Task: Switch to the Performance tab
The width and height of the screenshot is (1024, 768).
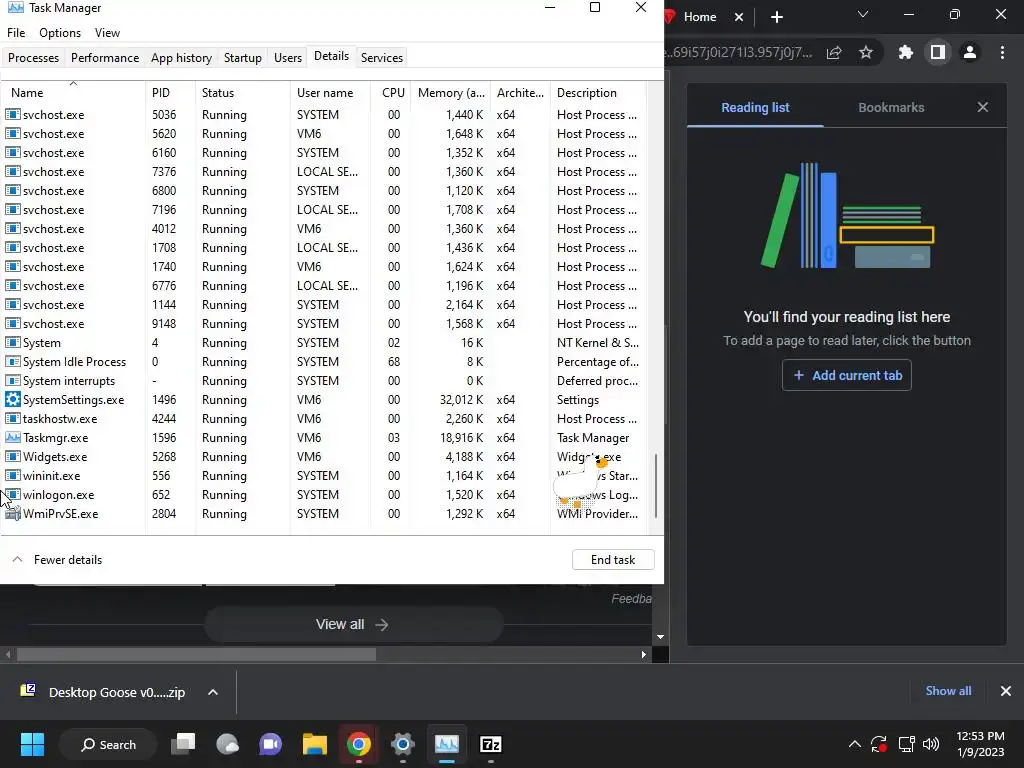Action: click(105, 57)
